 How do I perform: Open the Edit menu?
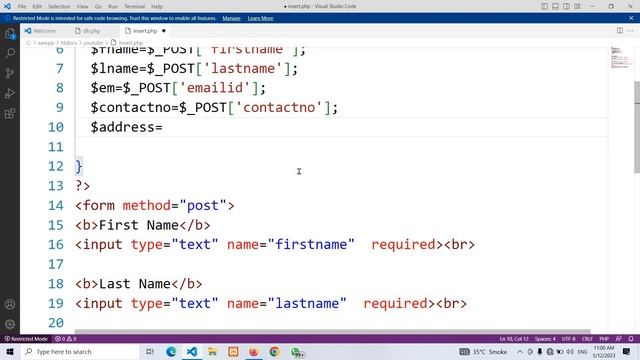37,6
